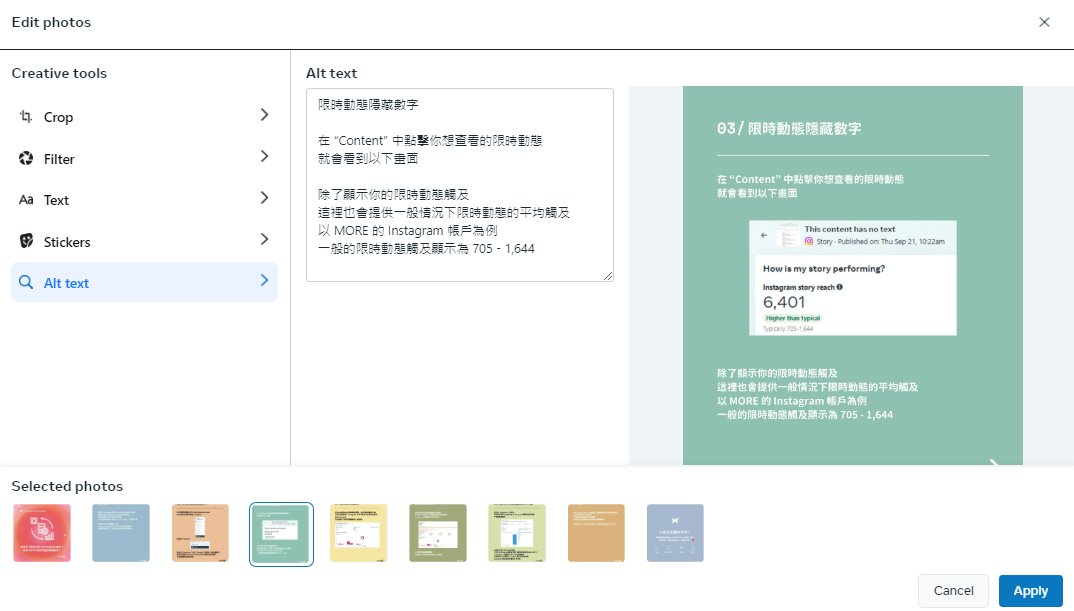The image size is (1074, 611).
Task: Open the Text creative tool
Action: [x=145, y=200]
